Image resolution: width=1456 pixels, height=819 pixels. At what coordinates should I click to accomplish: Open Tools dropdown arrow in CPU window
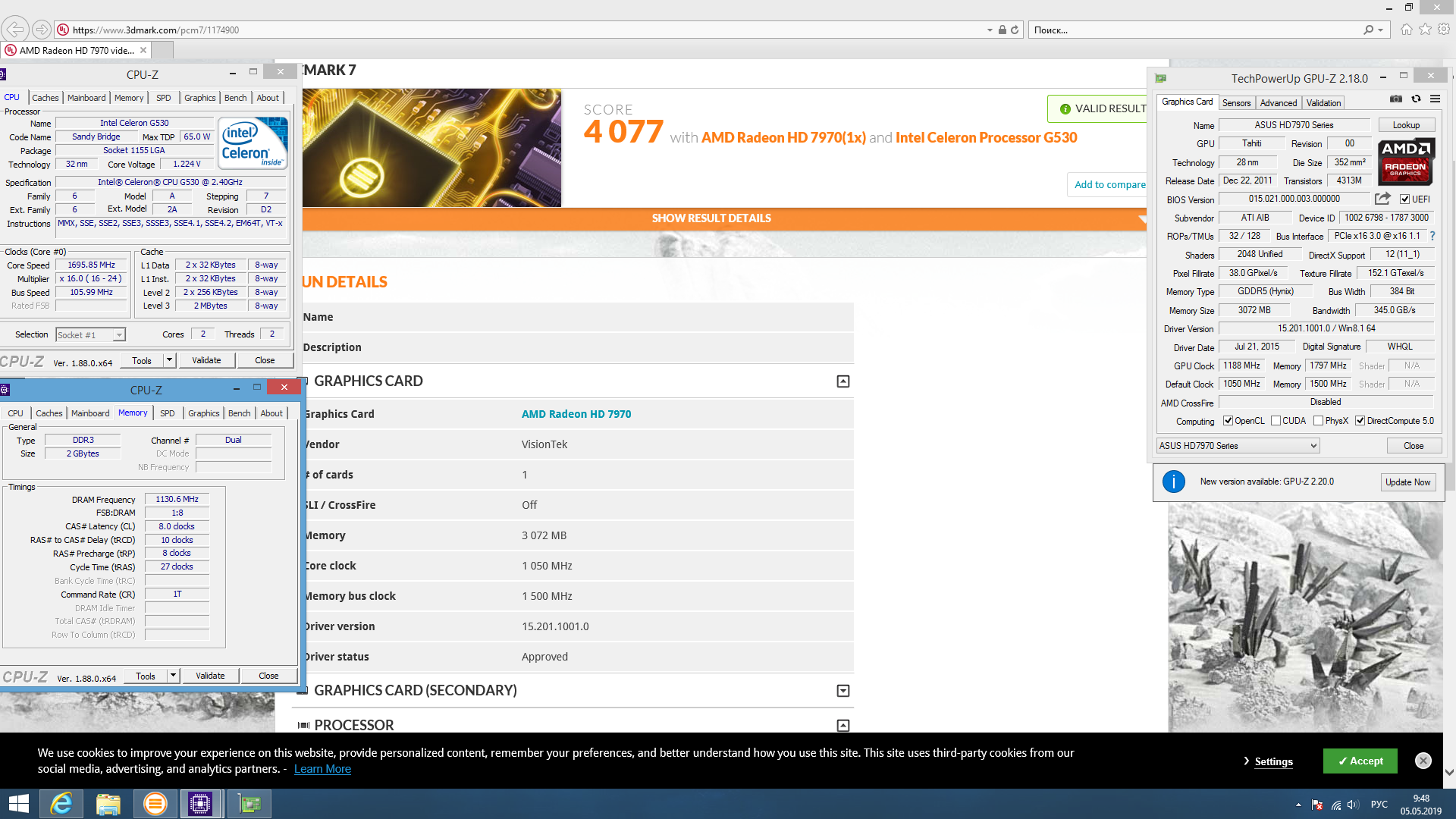170,360
